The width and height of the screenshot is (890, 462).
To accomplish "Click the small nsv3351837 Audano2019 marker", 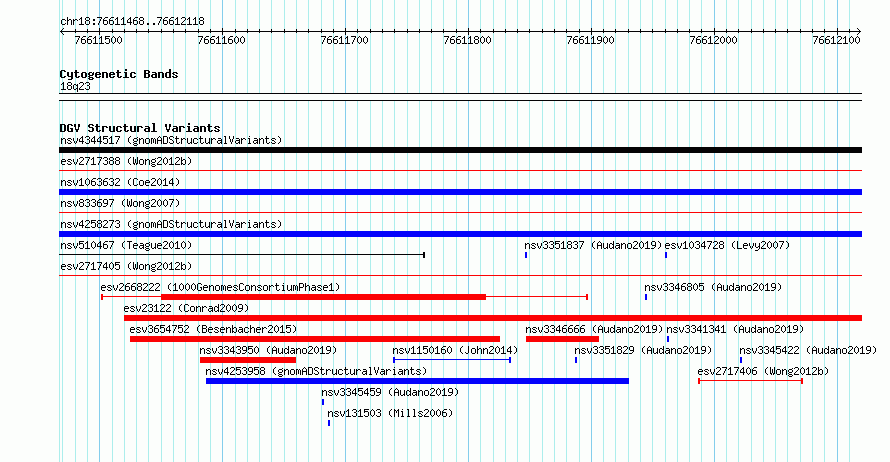I will click(526, 255).
